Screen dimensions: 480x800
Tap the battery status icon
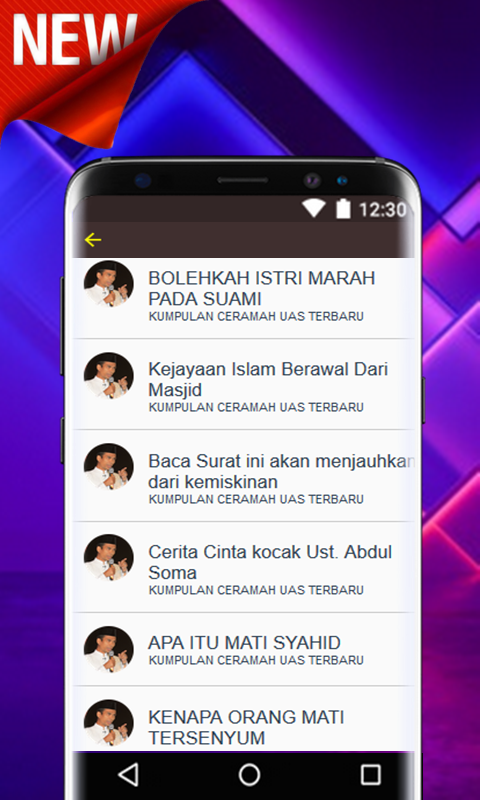pos(343,209)
